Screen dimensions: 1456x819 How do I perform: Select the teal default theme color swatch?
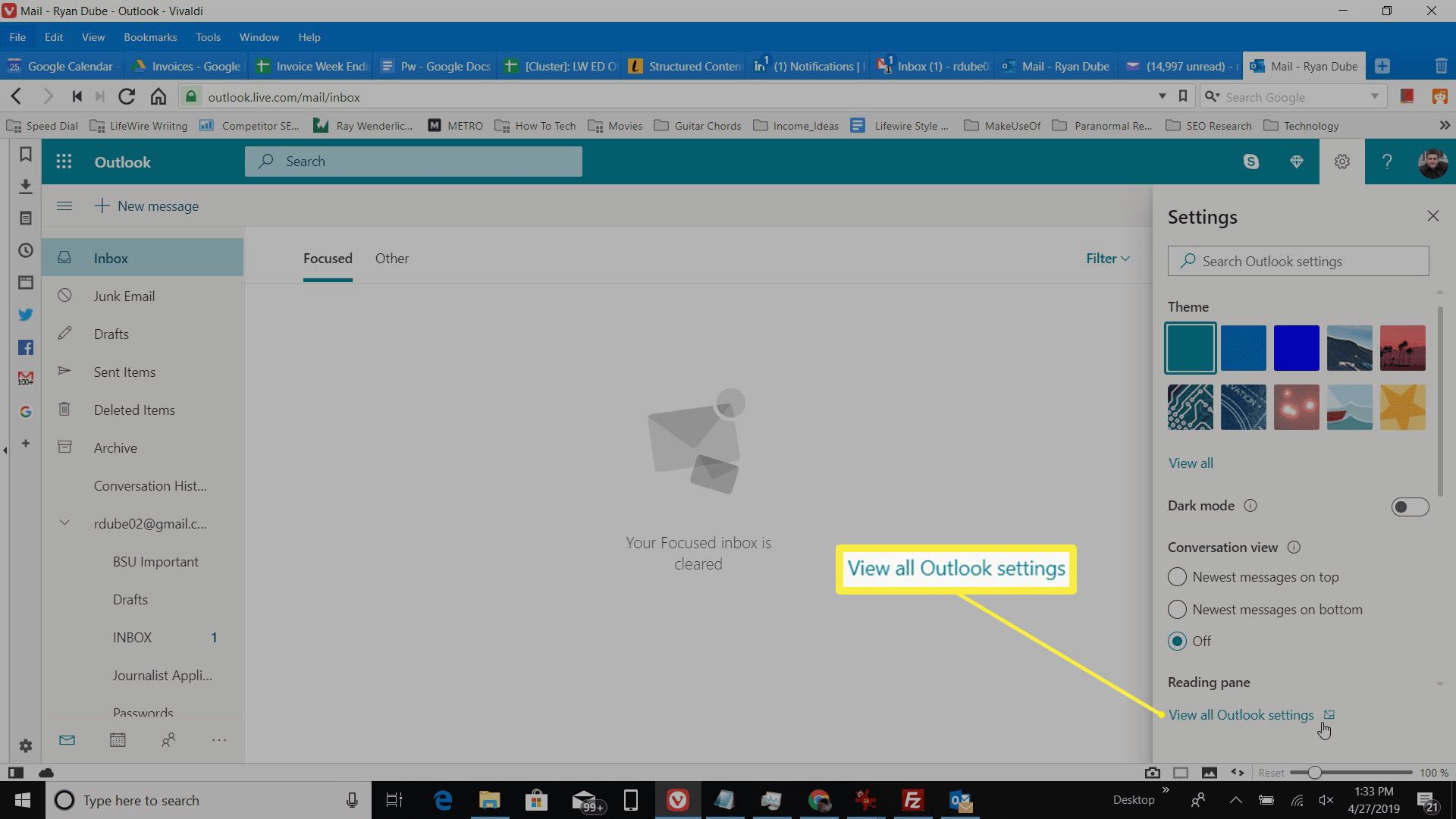pos(1191,348)
